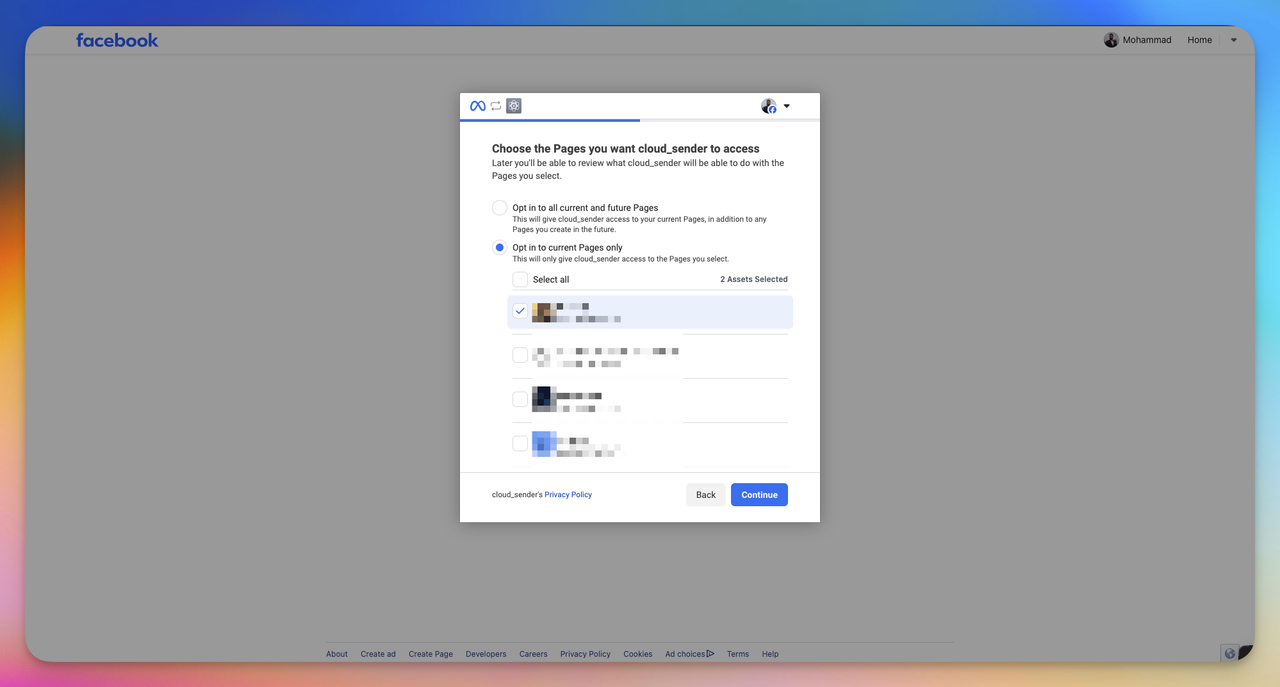Open the footer Privacy Policy link

(585, 654)
